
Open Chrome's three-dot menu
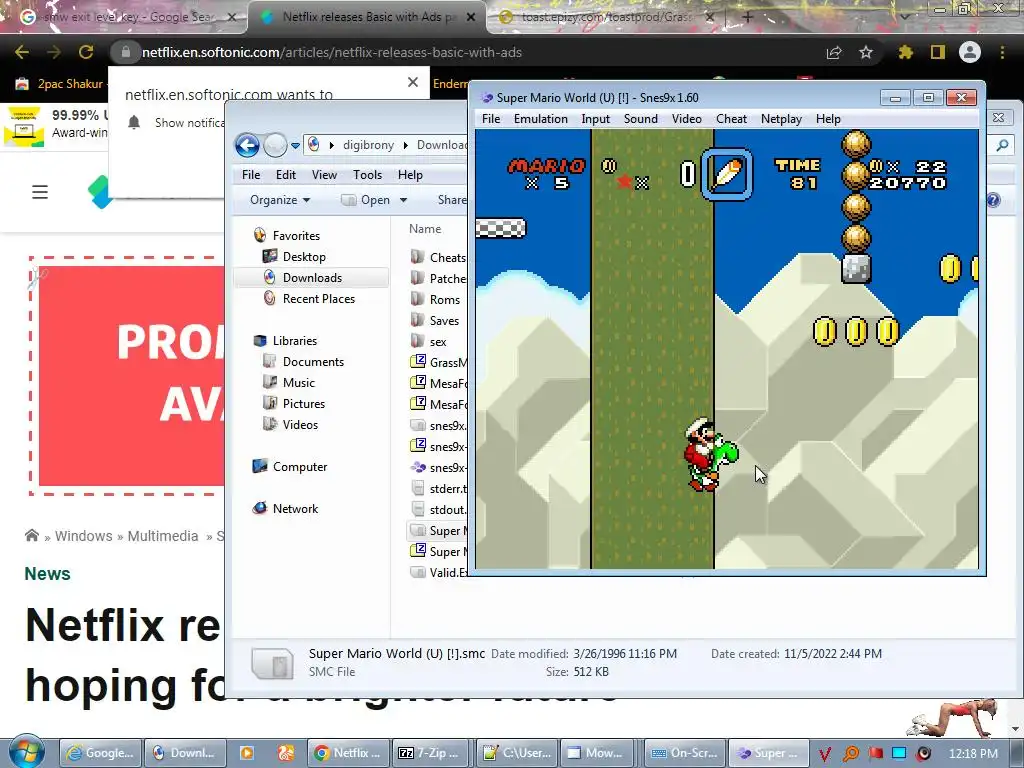(x=1002, y=52)
